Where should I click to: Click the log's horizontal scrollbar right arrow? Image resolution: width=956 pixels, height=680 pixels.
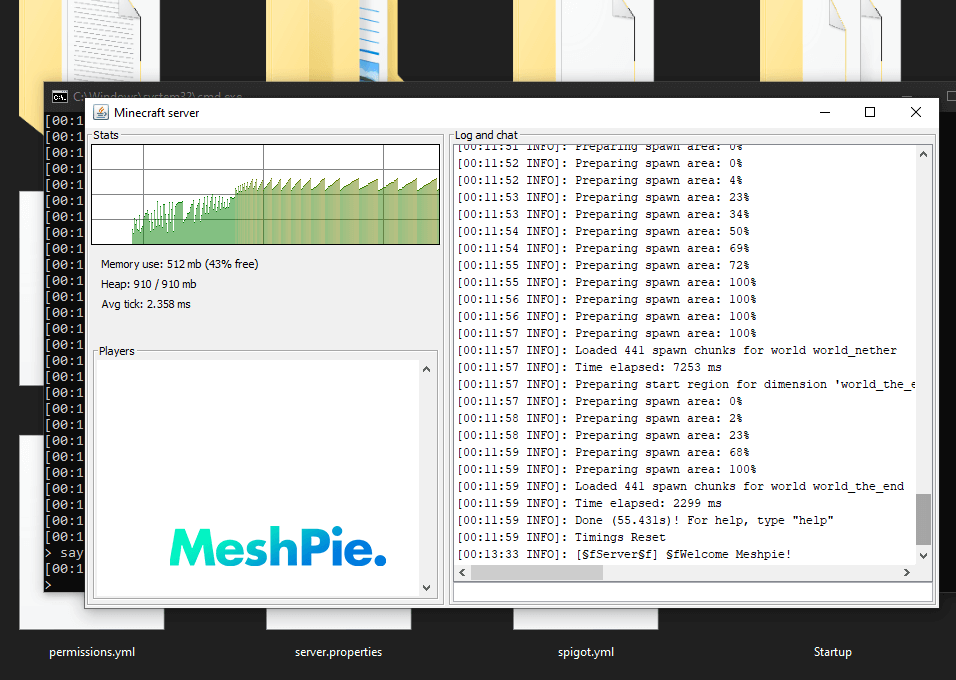[x=907, y=572]
